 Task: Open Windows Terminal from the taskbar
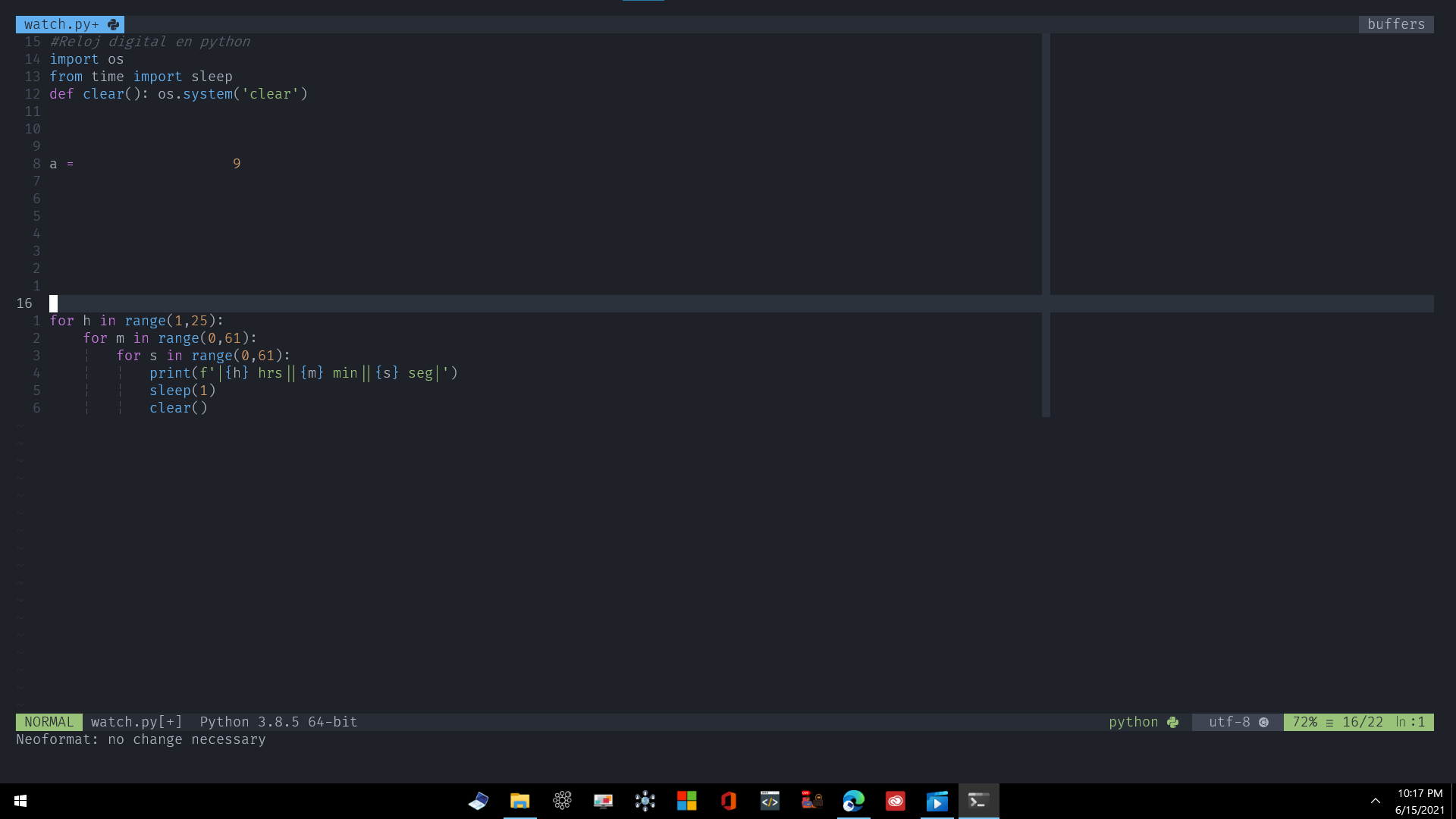tap(978, 801)
